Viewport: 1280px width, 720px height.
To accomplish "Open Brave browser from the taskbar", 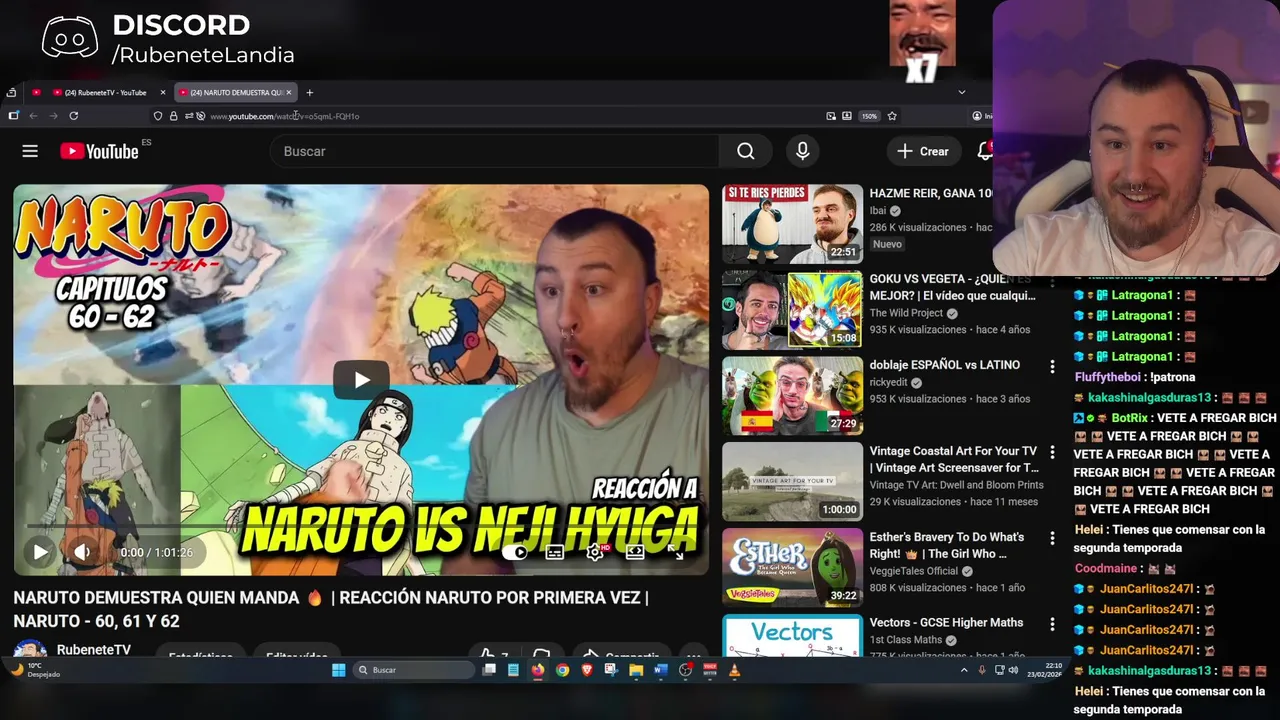I will pos(587,670).
